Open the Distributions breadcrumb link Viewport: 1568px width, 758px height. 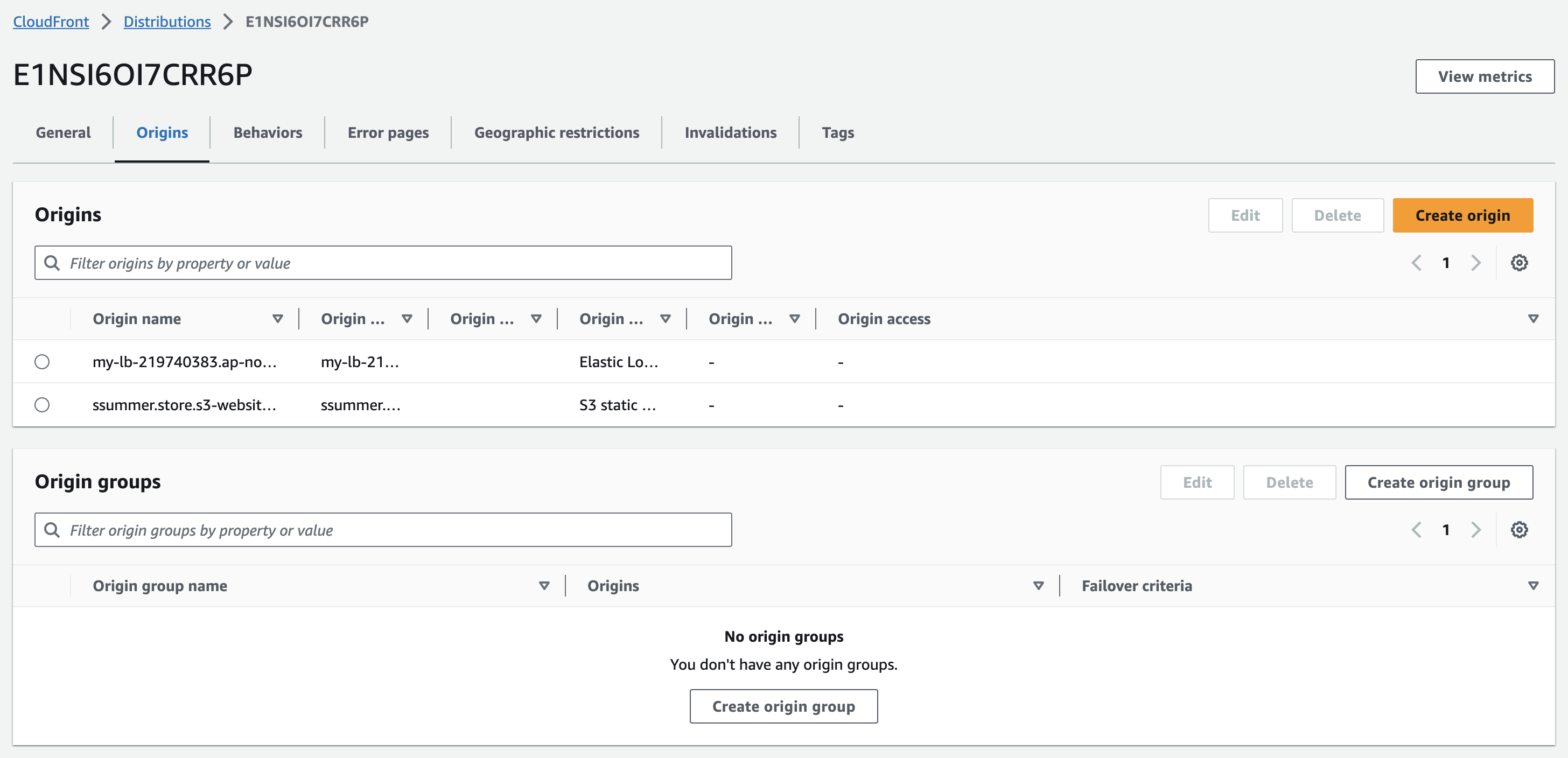pyautogui.click(x=167, y=22)
